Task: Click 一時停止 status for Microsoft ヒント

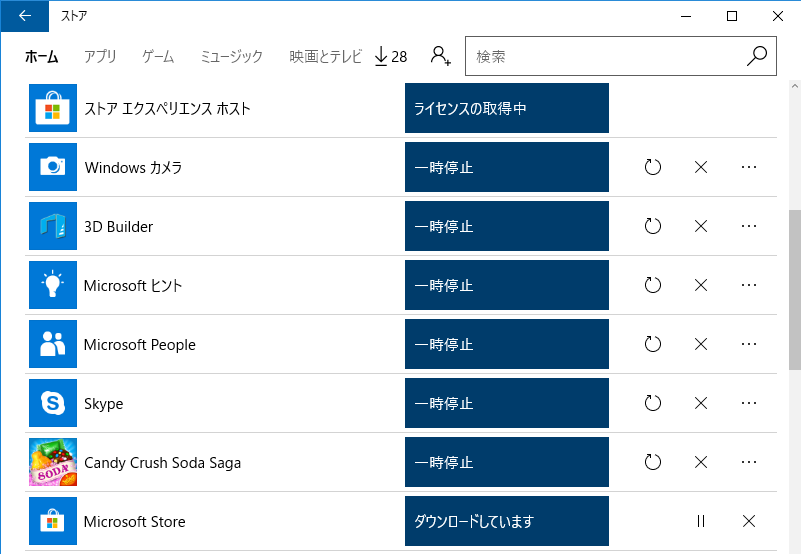Action: [x=507, y=285]
